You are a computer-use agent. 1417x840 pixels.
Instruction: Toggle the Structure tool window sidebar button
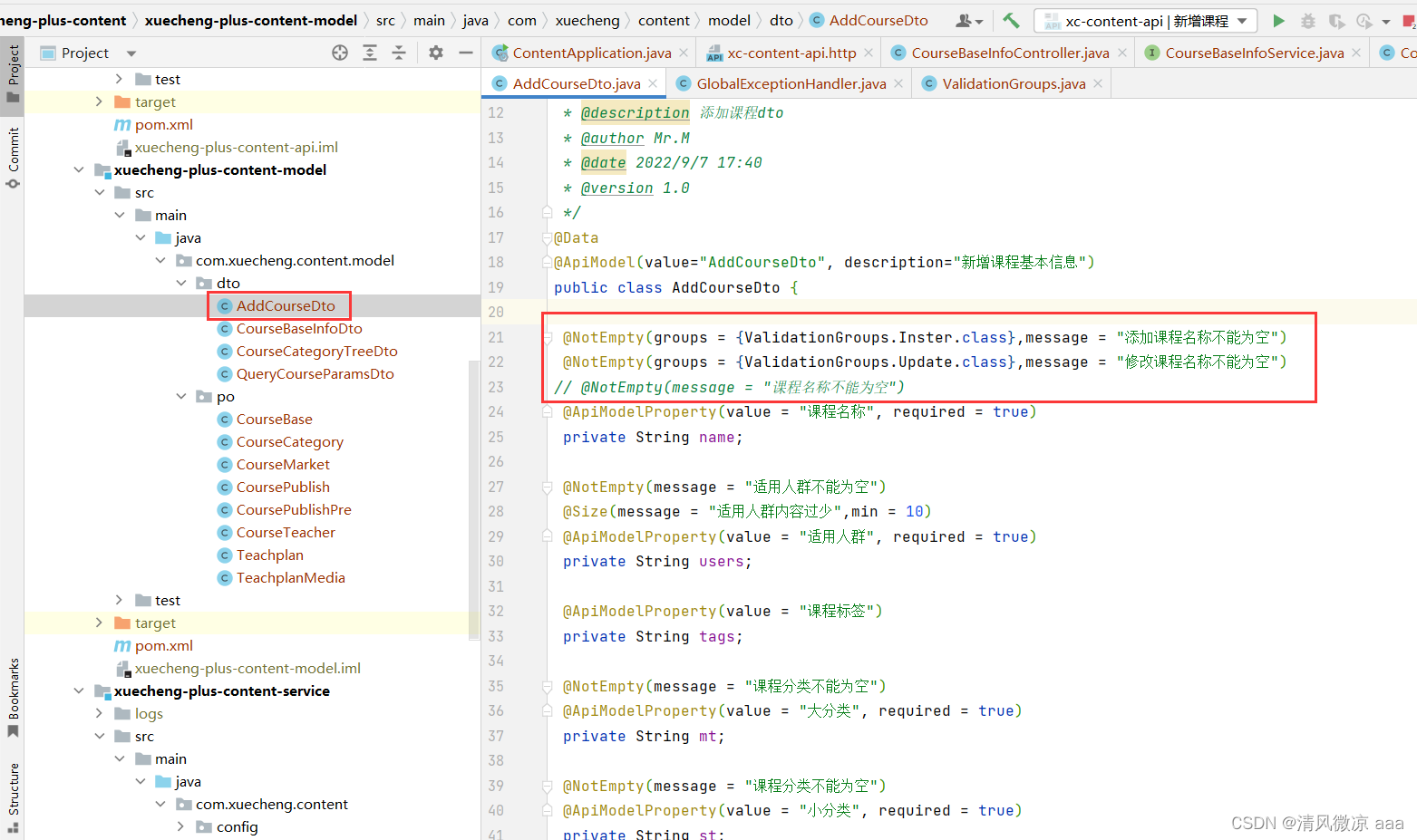coord(13,797)
